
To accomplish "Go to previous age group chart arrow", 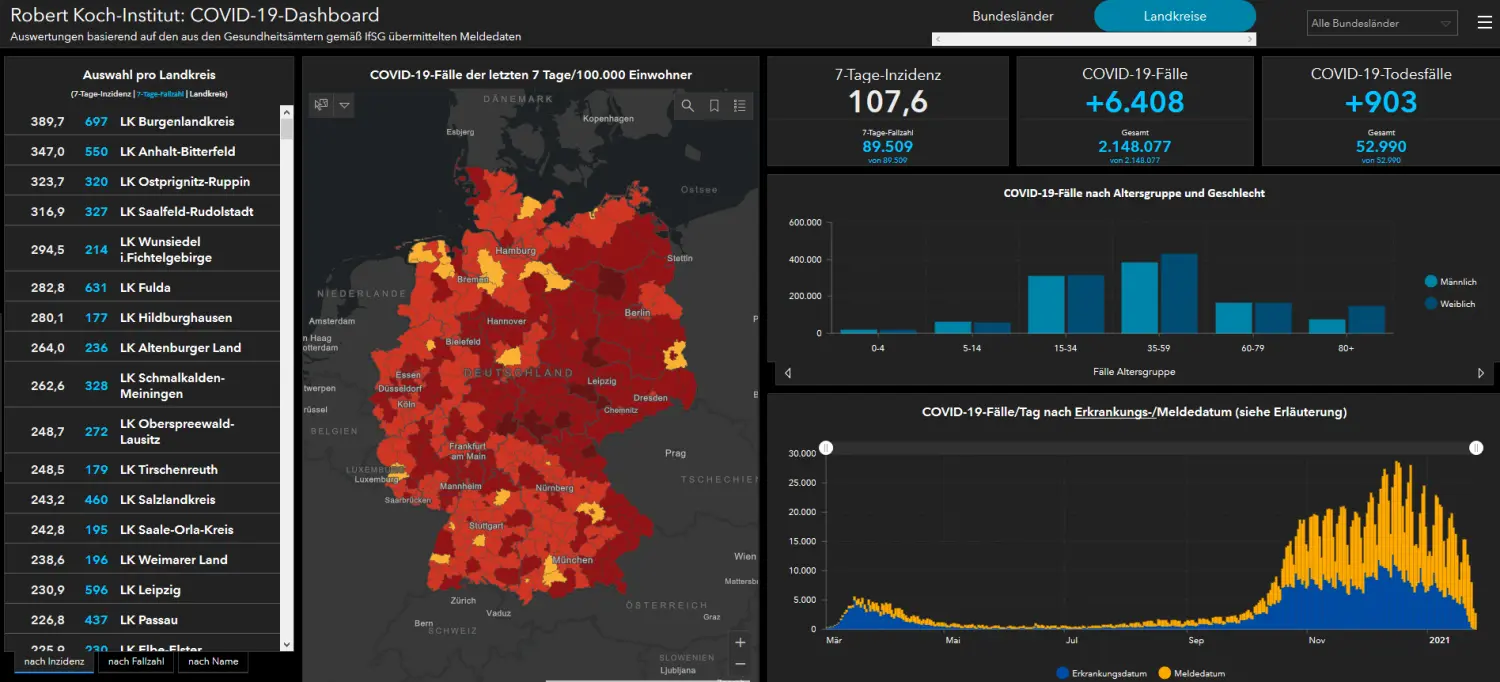I will (788, 373).
